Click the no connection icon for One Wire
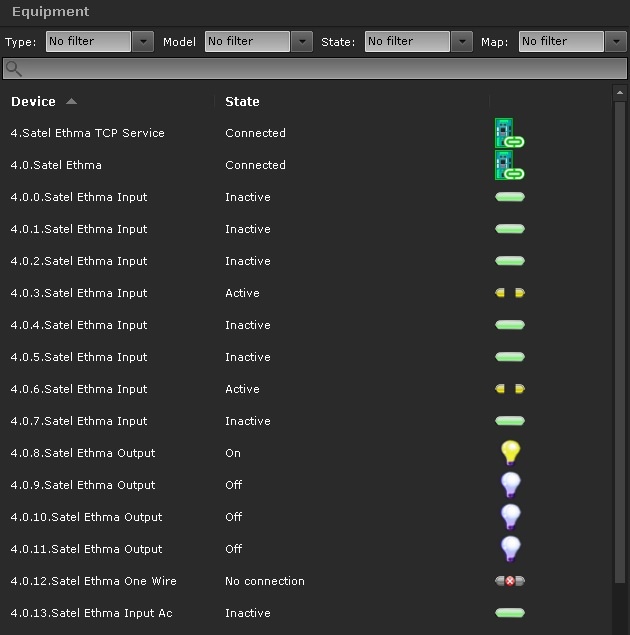630x635 pixels. (509, 581)
